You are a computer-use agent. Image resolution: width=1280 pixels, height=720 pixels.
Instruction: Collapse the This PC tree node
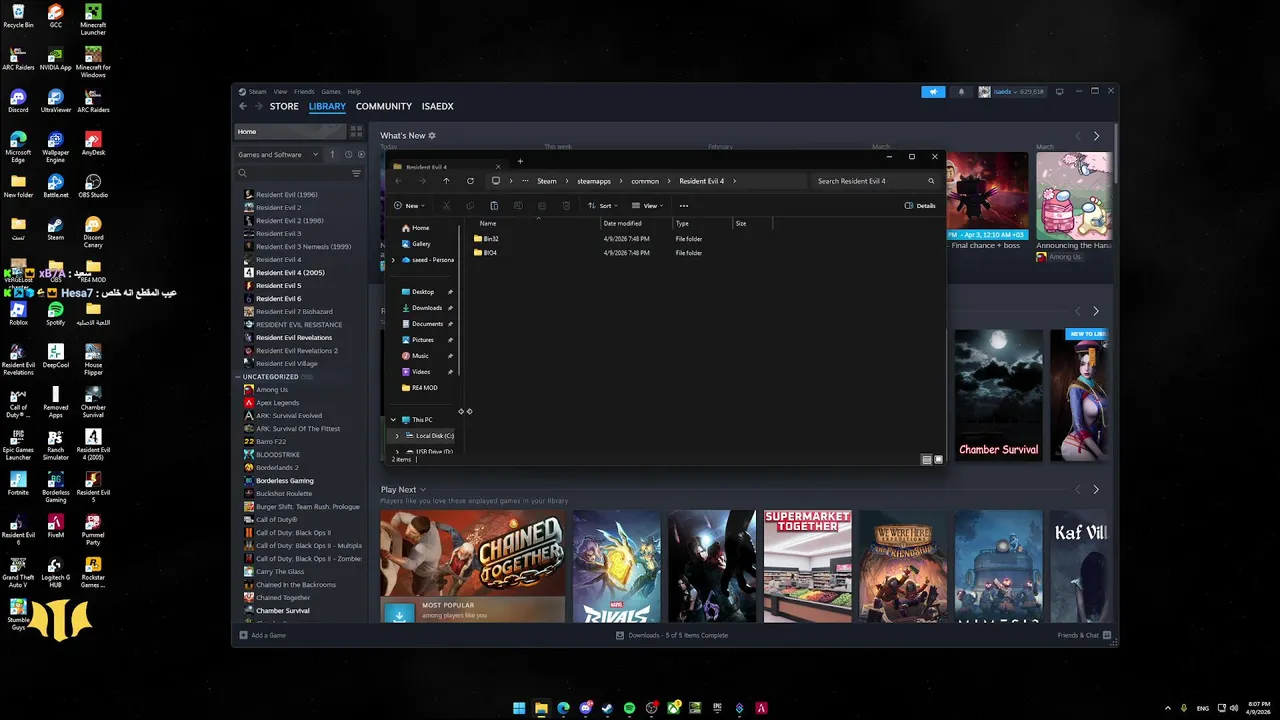[393, 420]
